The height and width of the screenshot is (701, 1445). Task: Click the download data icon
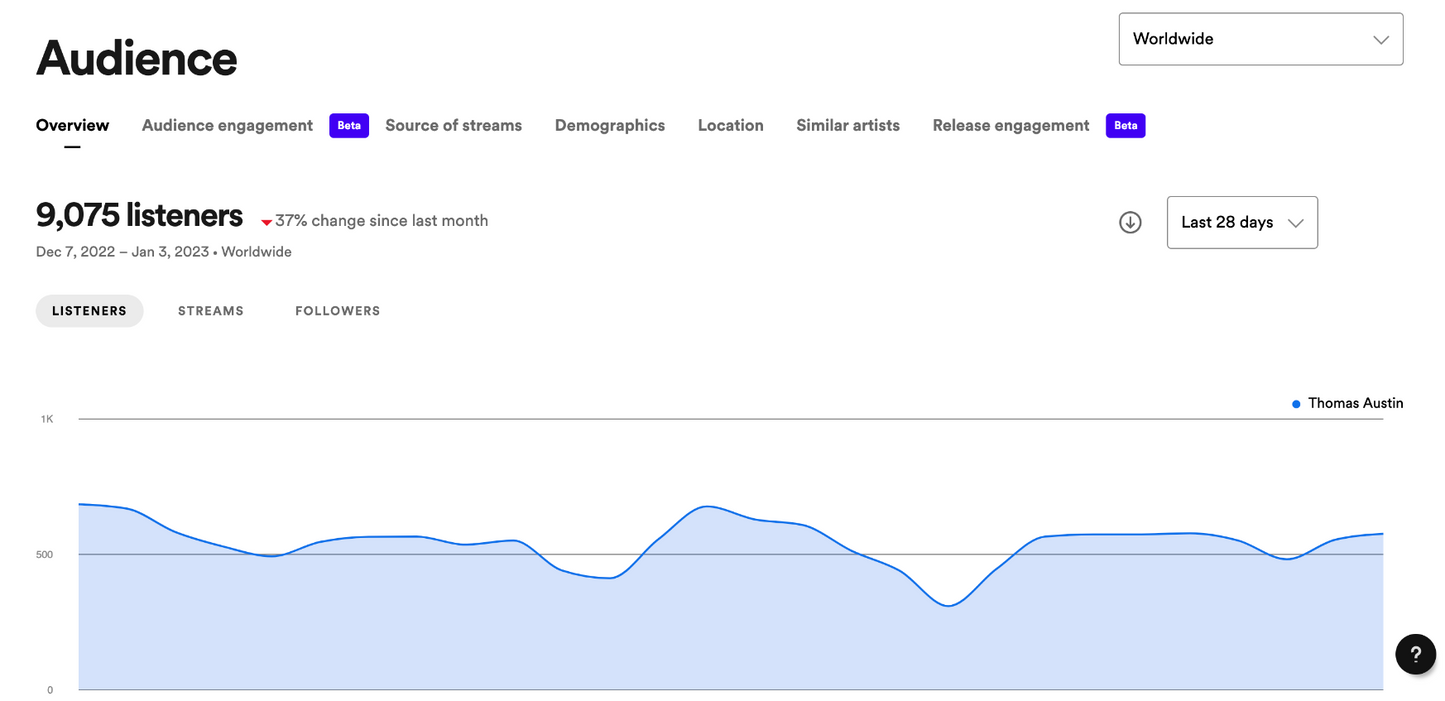(x=1130, y=222)
